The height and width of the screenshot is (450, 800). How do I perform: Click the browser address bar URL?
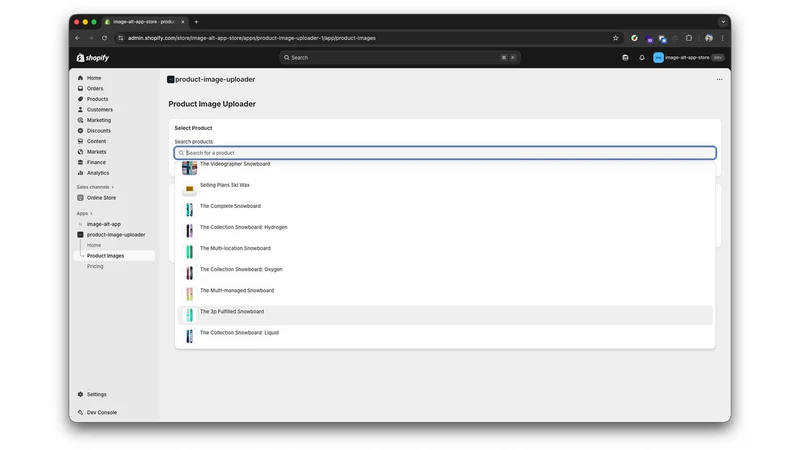click(x=252, y=38)
